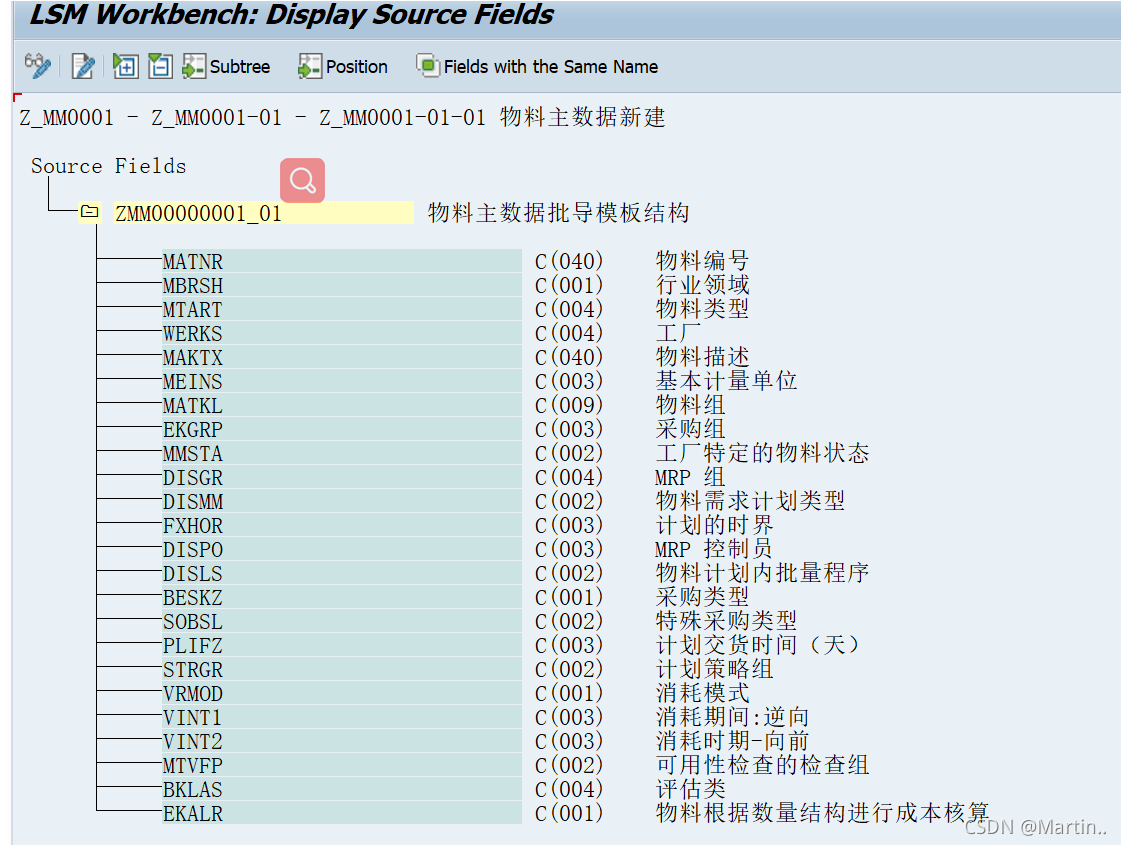
Task: Select the DISMM source field
Action: (x=342, y=501)
